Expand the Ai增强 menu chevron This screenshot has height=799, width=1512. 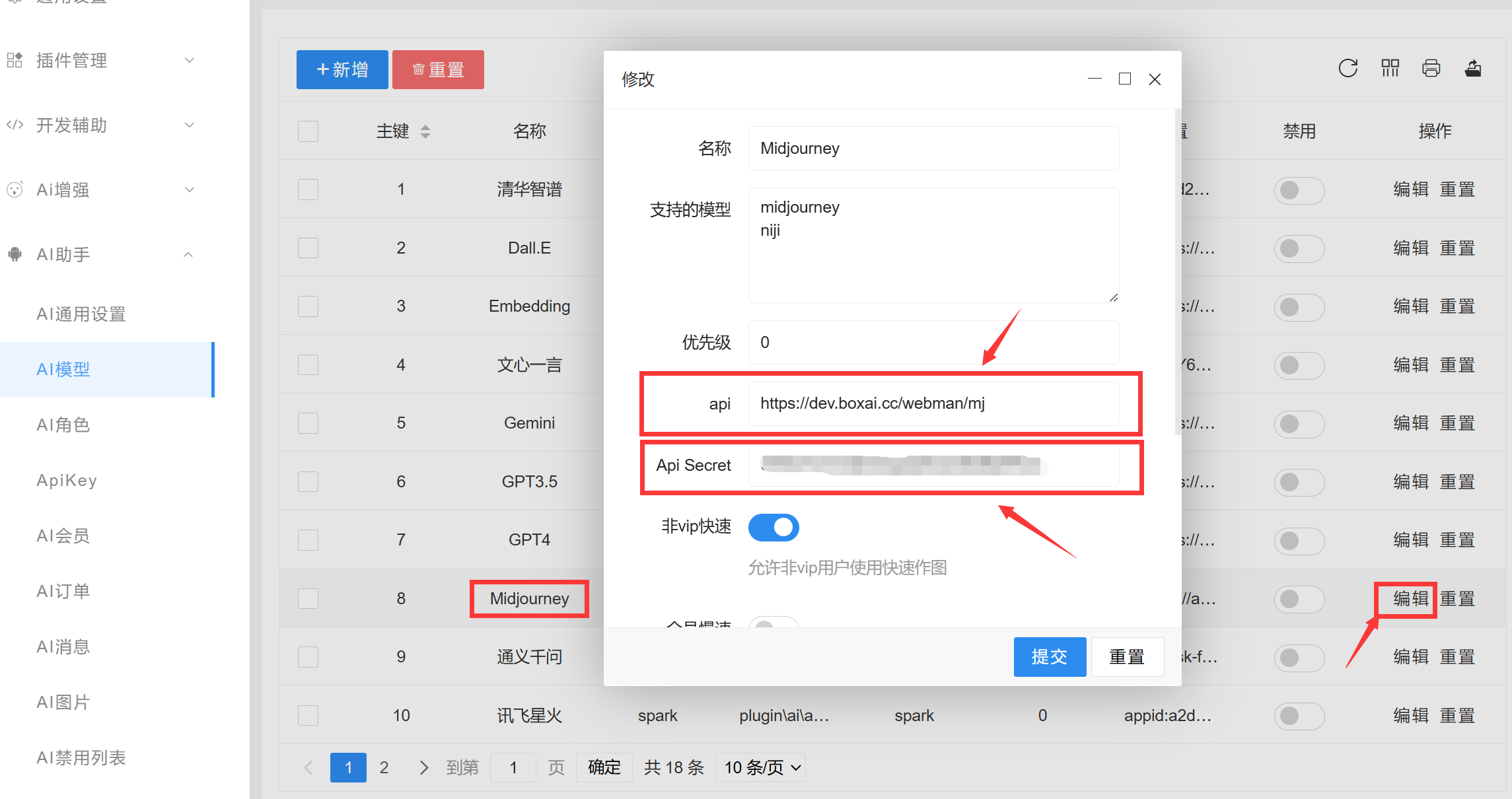[190, 190]
